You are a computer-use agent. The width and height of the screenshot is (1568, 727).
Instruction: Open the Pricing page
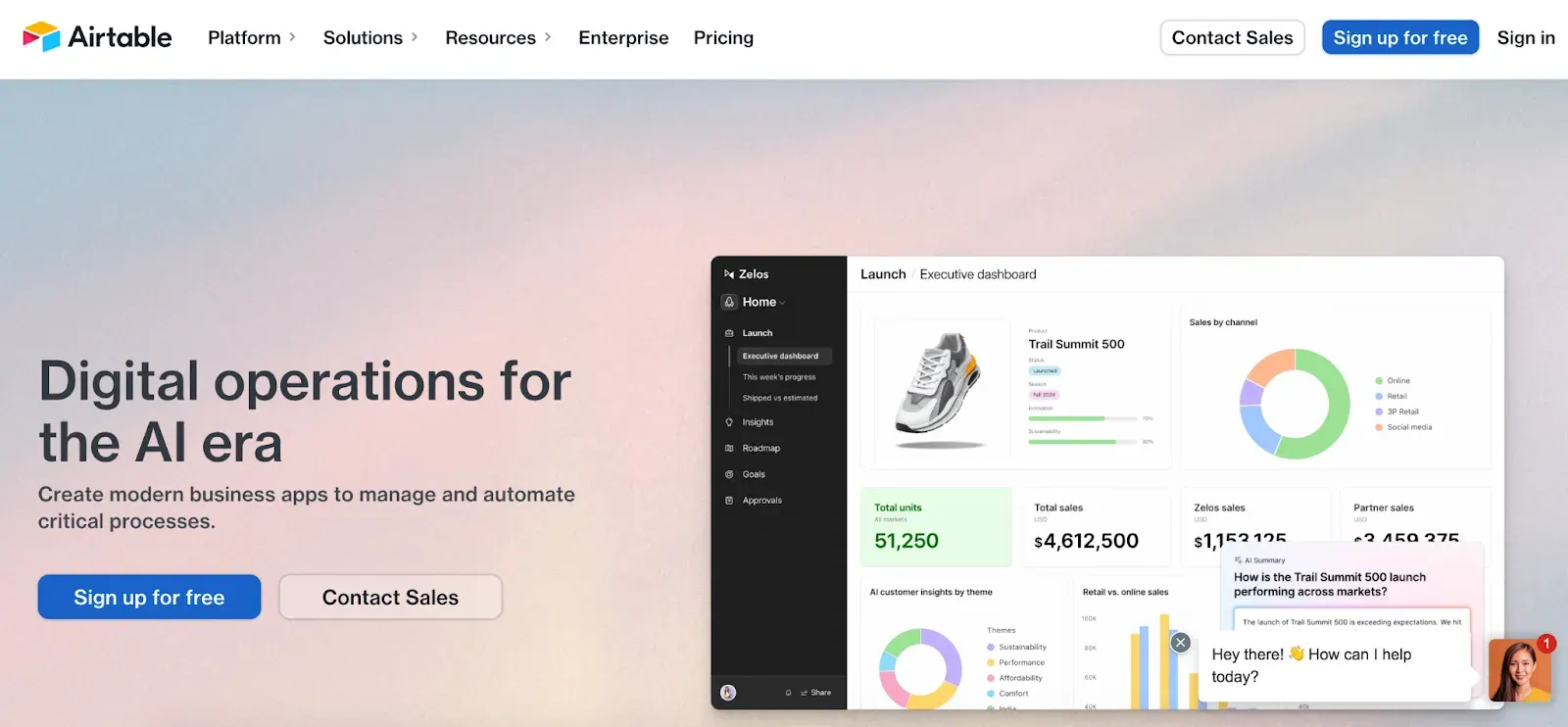point(723,37)
